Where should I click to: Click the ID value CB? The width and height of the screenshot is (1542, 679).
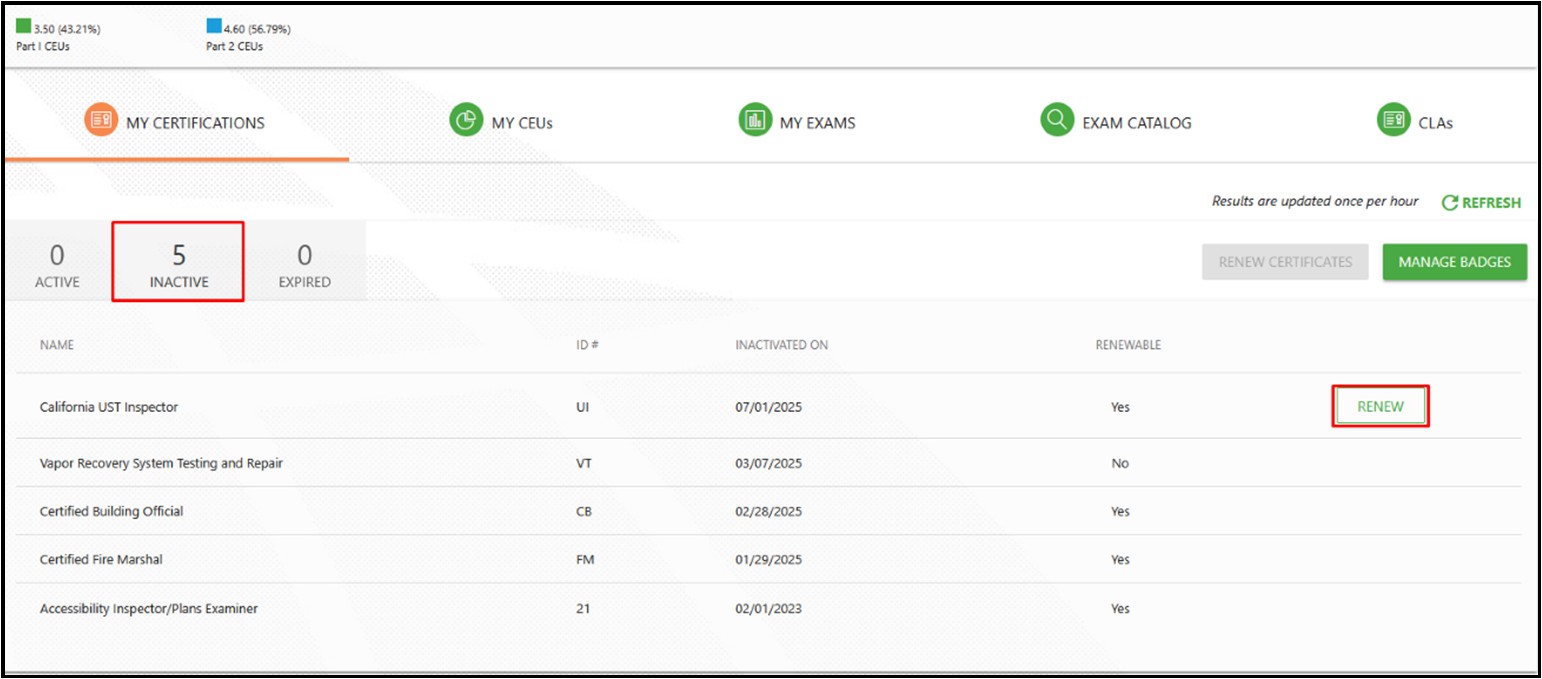click(585, 511)
